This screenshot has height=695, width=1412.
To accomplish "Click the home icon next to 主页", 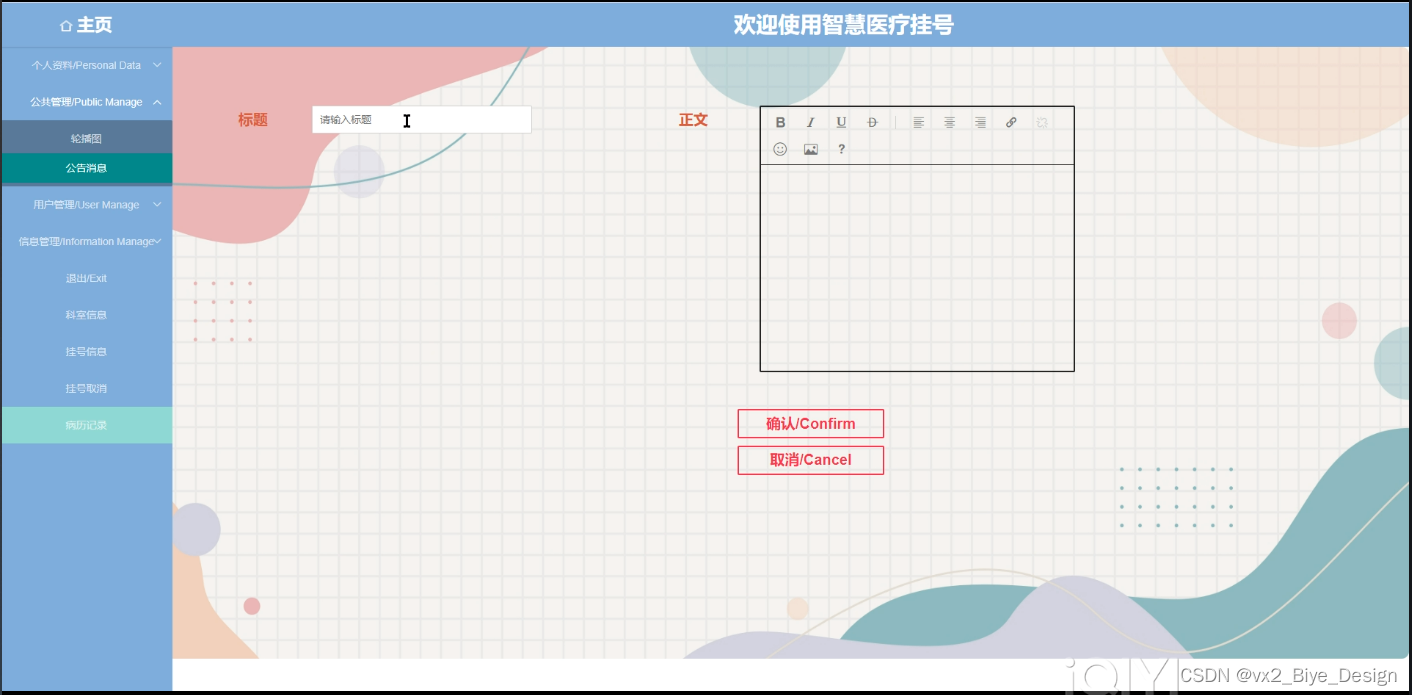I will (x=66, y=26).
